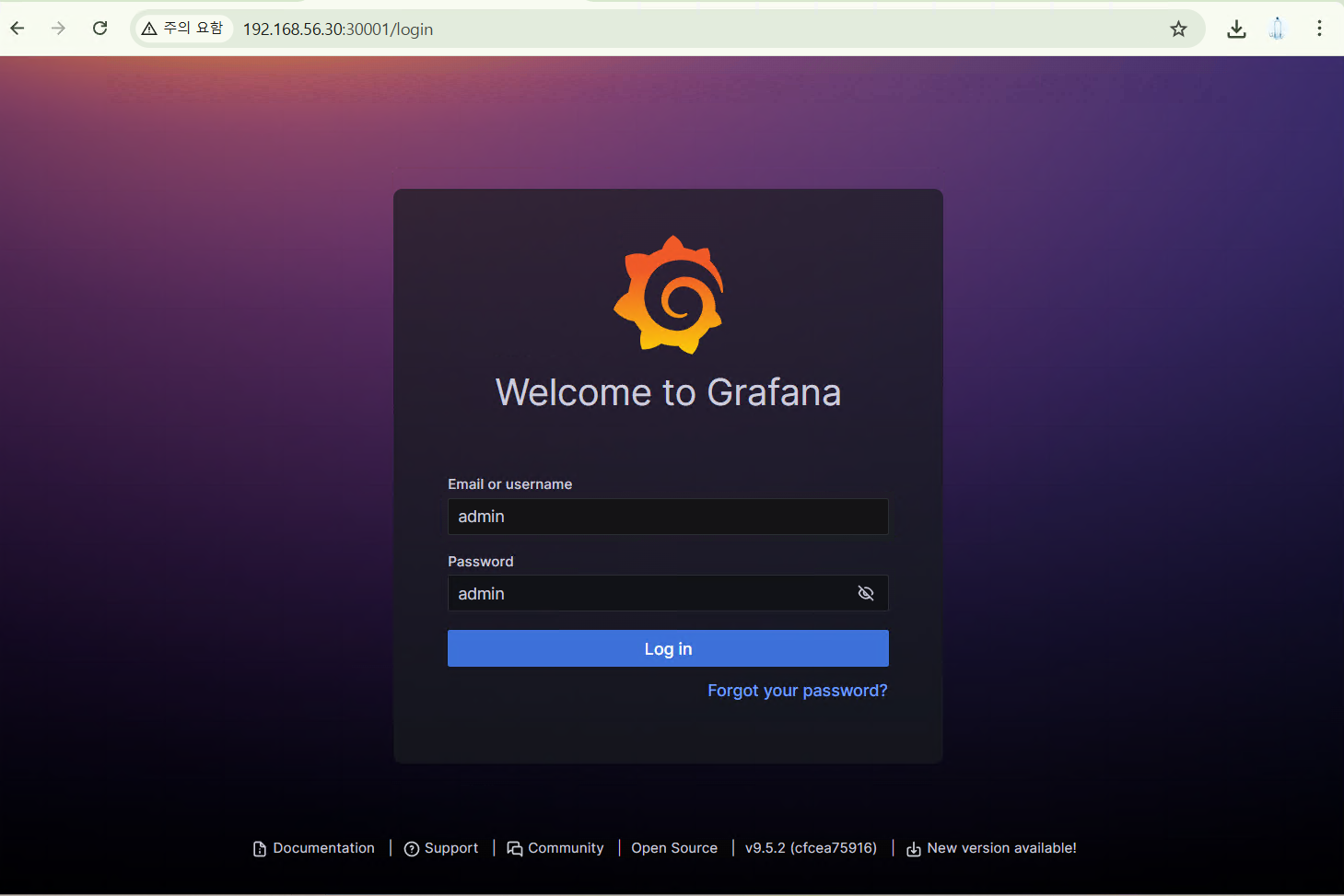
Task: Click the Welcome to Grafana heading
Action: coord(668,392)
